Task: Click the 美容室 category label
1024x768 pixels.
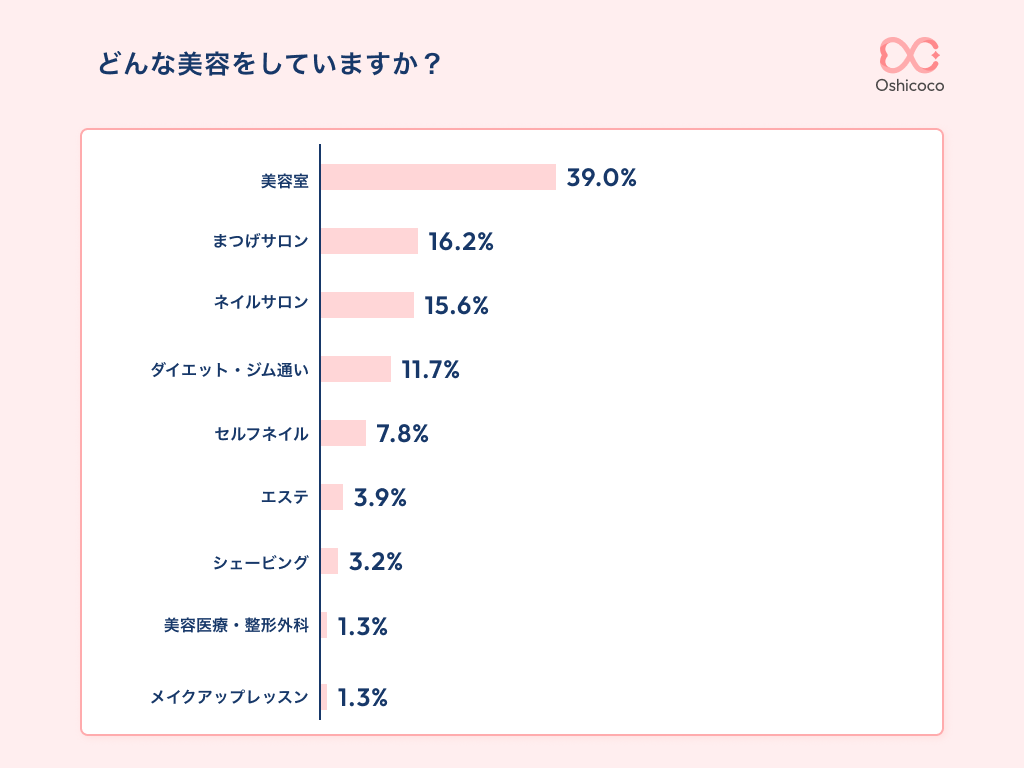Action: (x=285, y=181)
